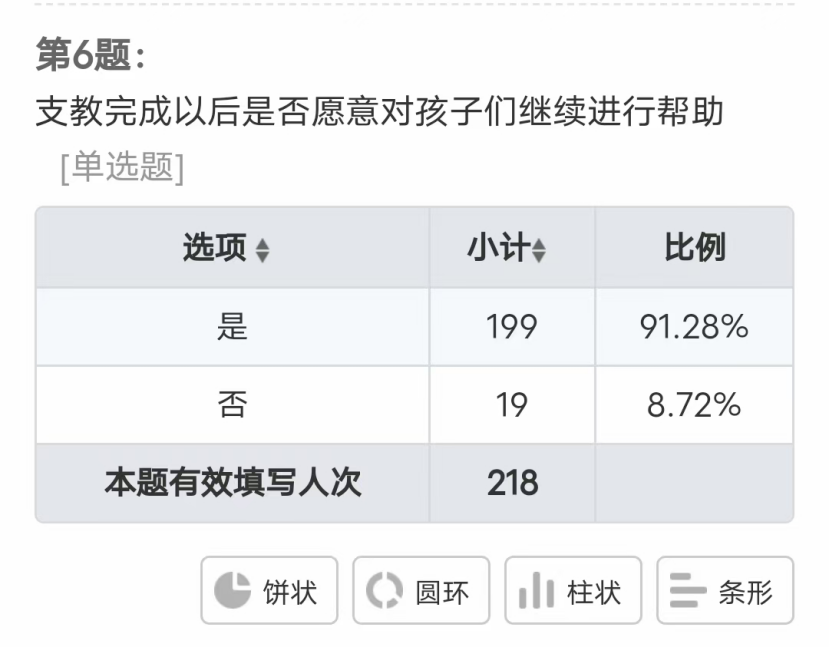Click the 选项 column header text
This screenshot has height=648, width=830.
tap(215, 248)
